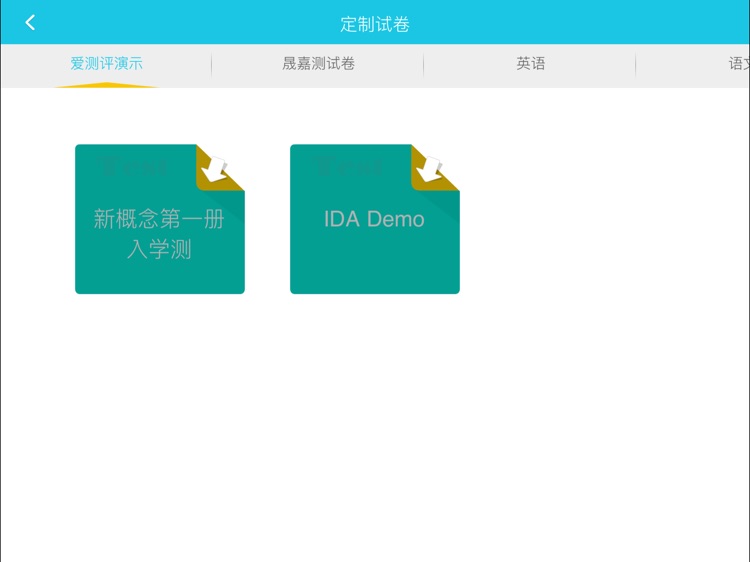Switch to the 晟嘉测试卷 tab

pos(318,64)
